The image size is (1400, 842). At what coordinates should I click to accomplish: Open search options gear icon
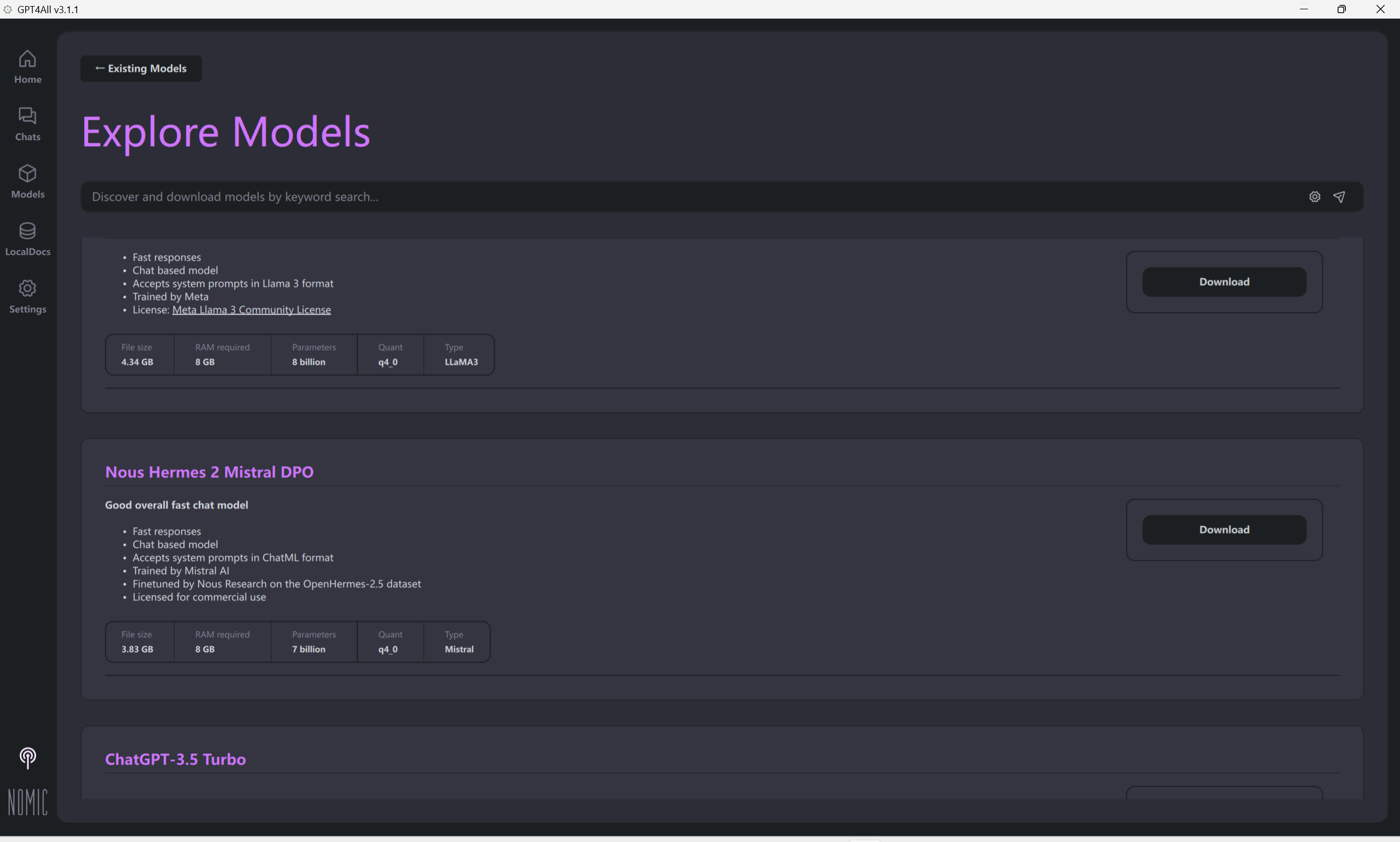[x=1314, y=197]
